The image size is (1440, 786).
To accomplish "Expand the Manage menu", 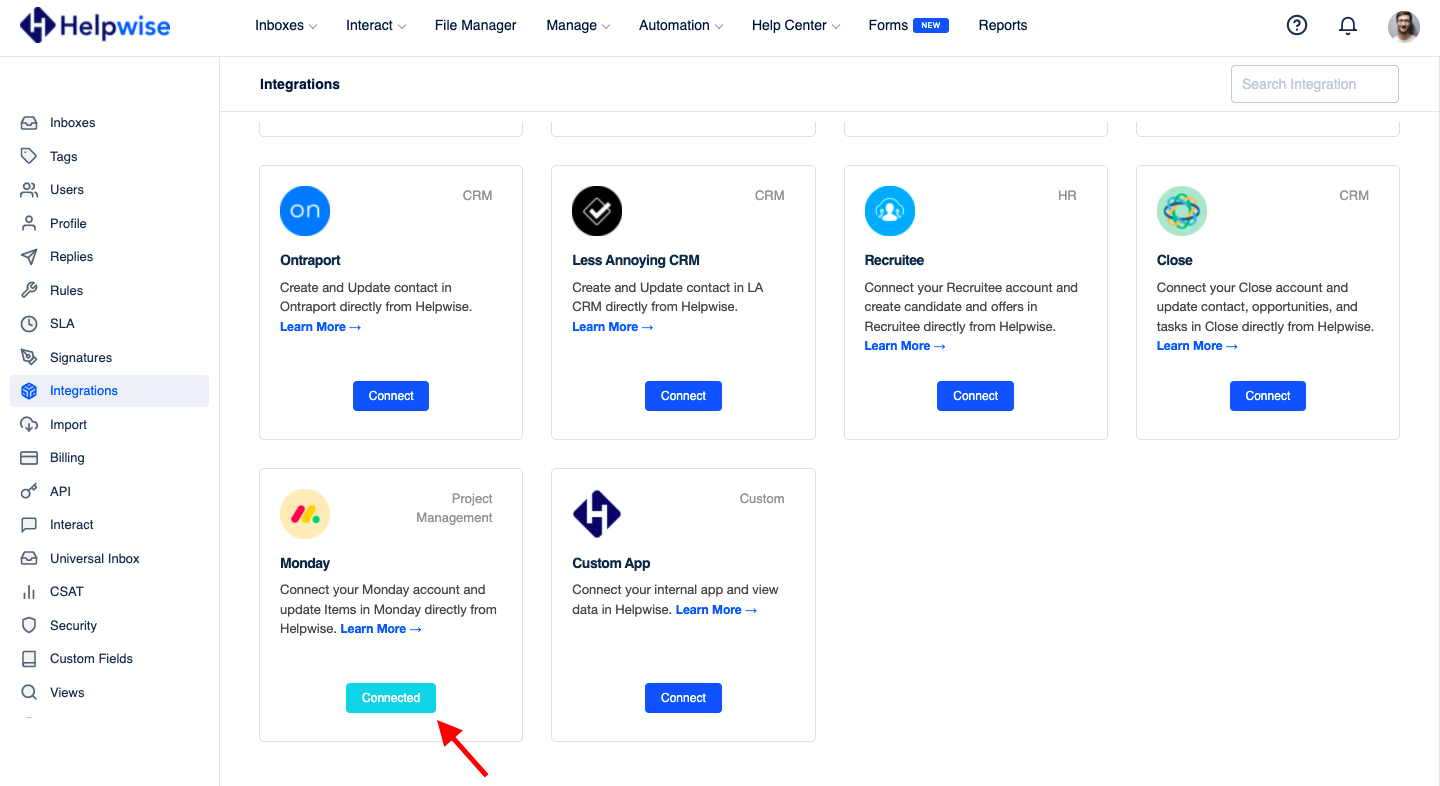I will click(x=577, y=25).
